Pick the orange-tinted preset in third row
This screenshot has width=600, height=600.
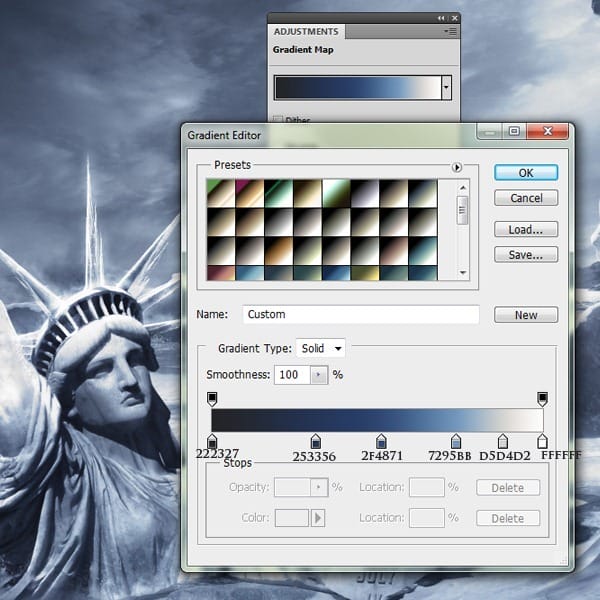pyautogui.click(x=279, y=251)
